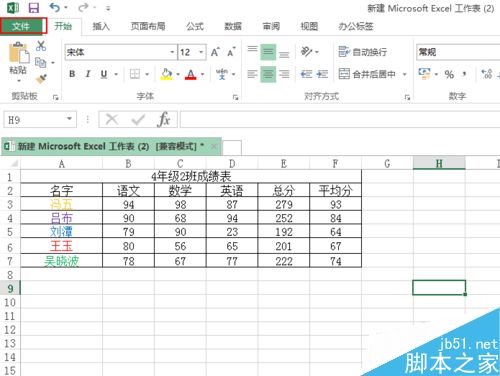The image size is (500, 376).
Task: Toggle Underline formatting
Action: (104, 74)
